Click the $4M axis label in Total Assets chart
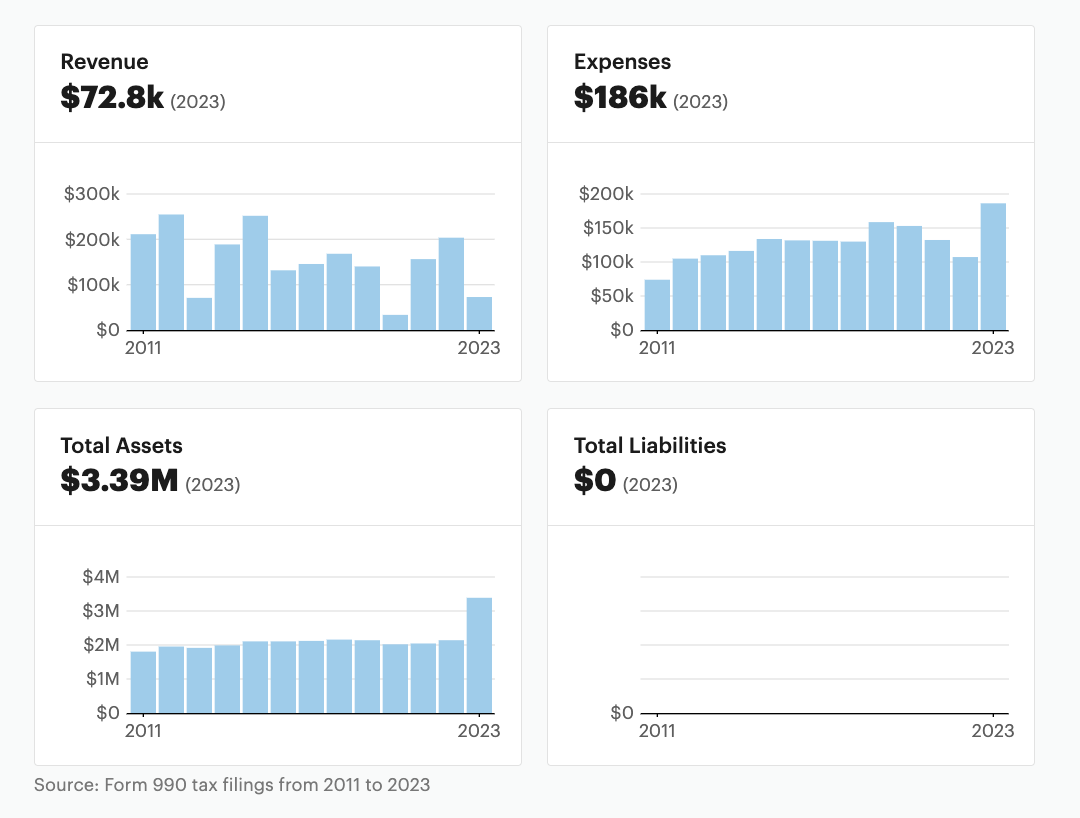 (x=100, y=577)
